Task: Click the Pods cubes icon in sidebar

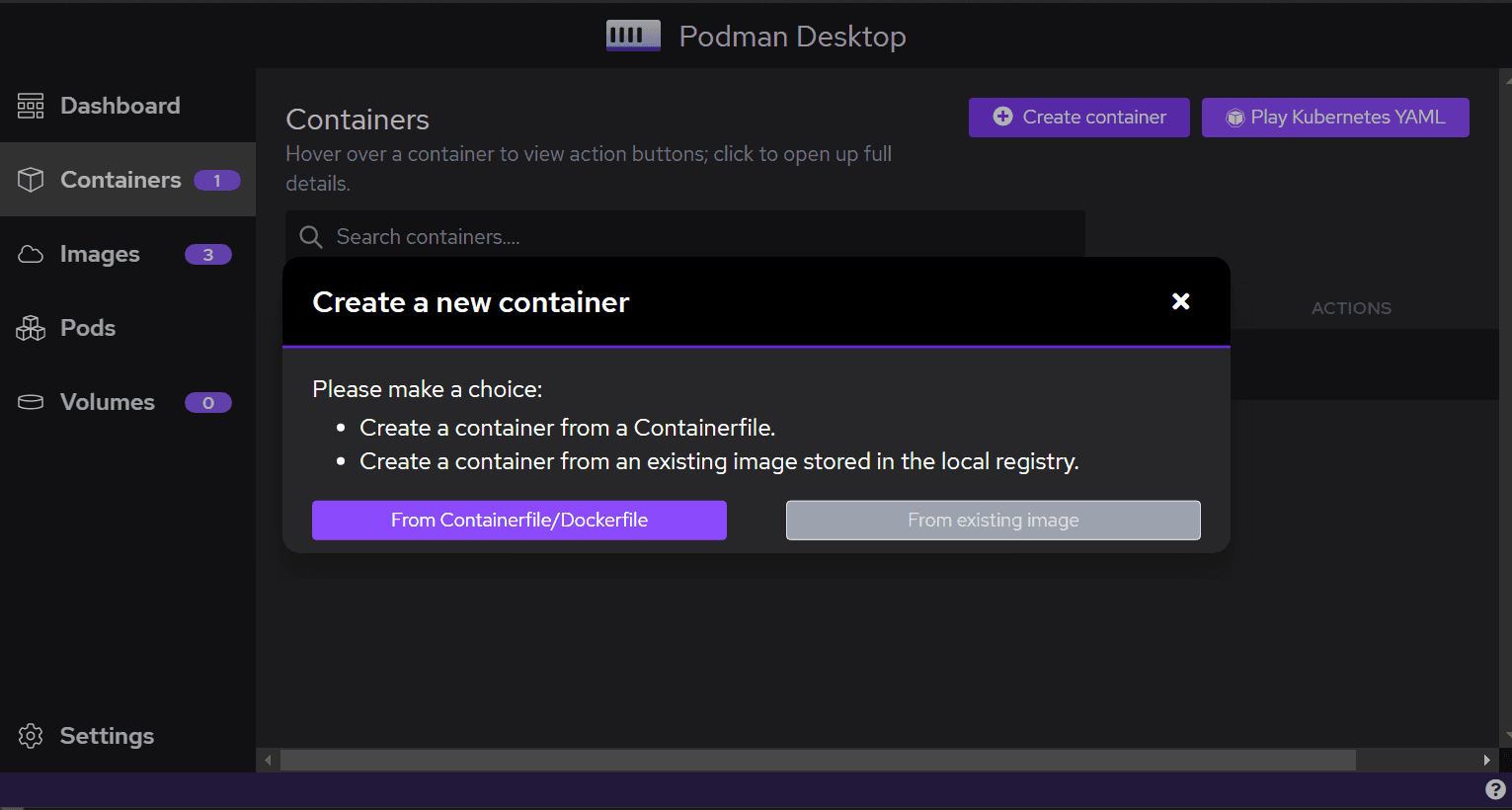Action: [31, 328]
